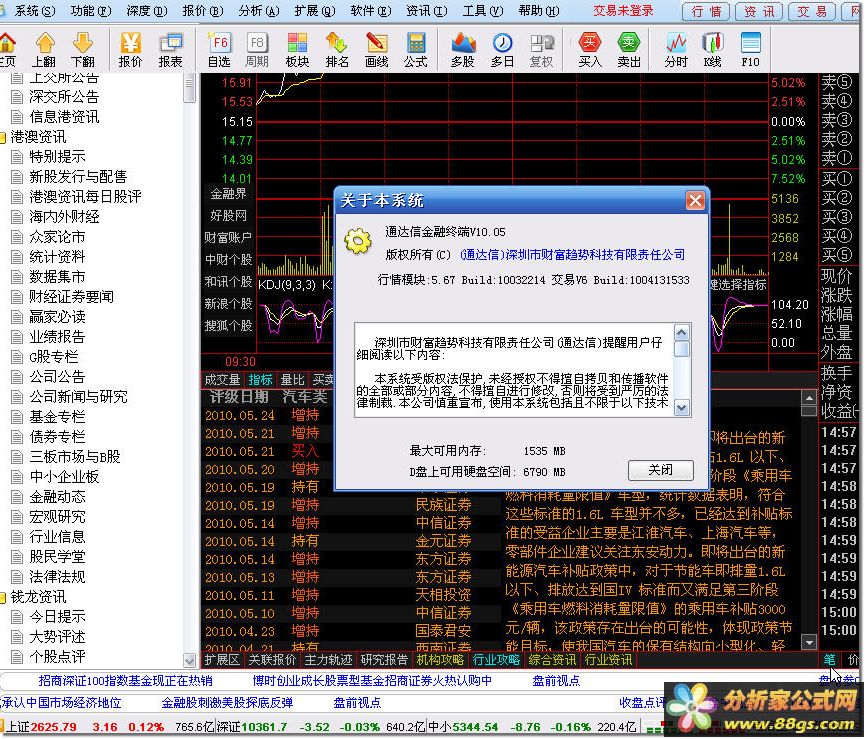Click 关闭 button in about dialog
The width and height of the screenshot is (866, 739).
click(x=661, y=470)
